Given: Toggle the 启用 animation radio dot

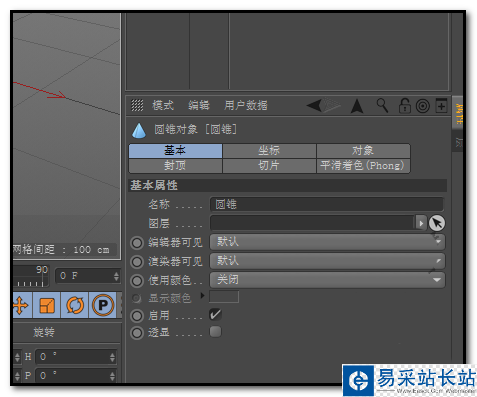Looking at the screenshot, I should [137, 316].
